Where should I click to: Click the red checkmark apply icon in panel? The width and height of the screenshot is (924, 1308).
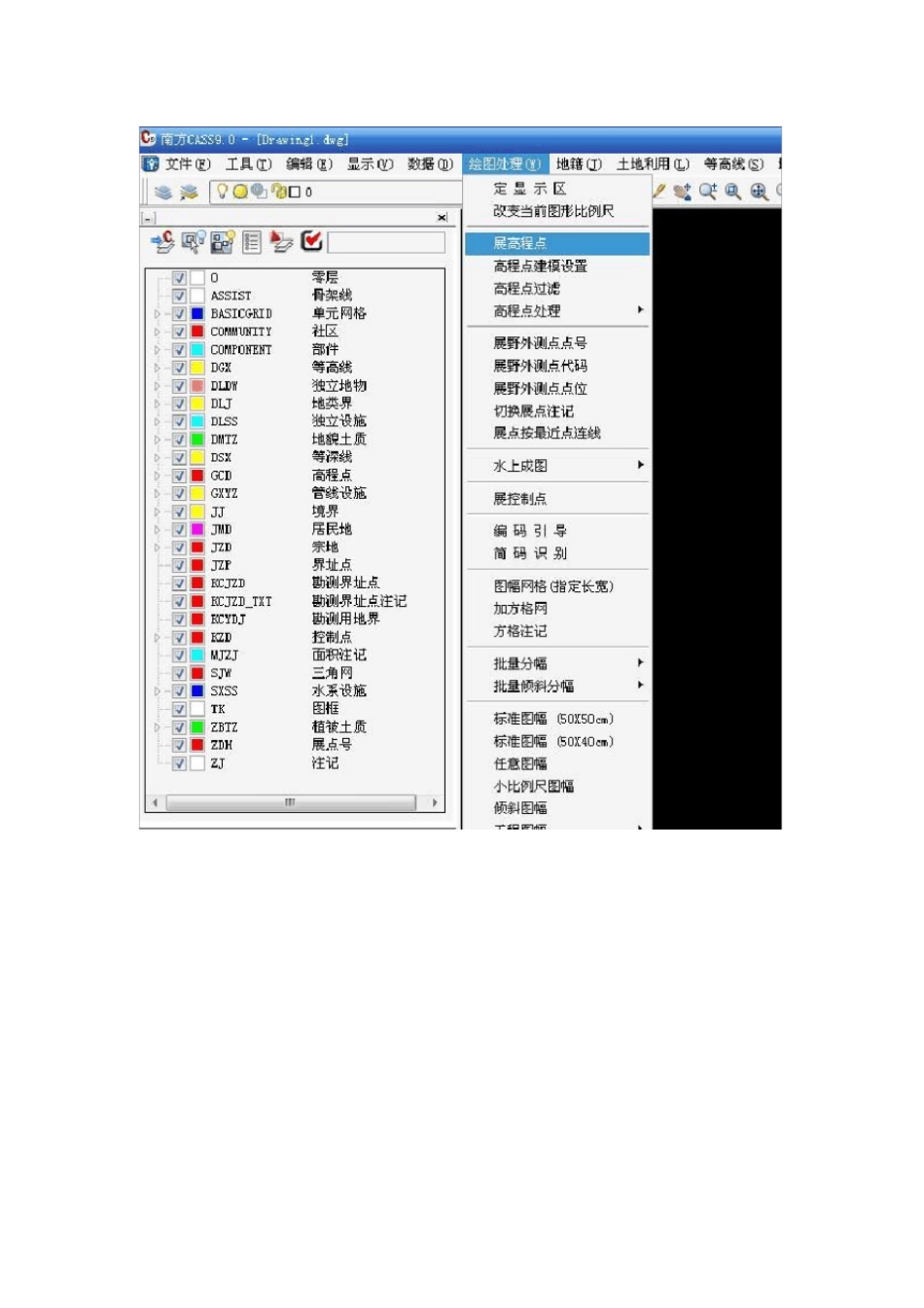coord(311,240)
